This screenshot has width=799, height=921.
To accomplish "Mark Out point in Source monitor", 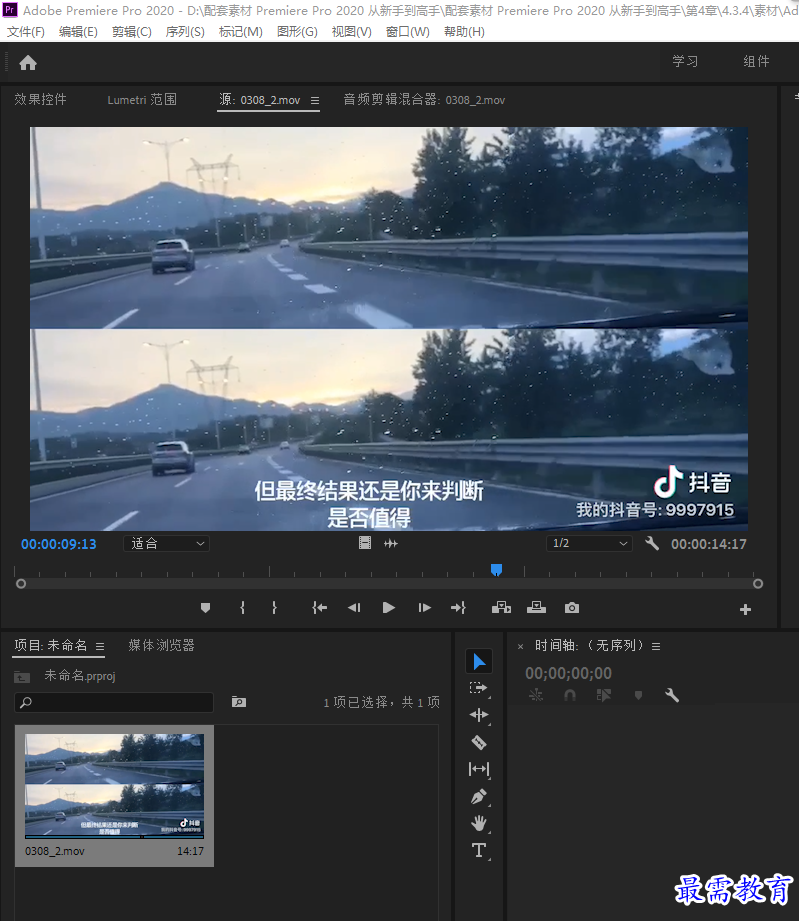I will [274, 608].
